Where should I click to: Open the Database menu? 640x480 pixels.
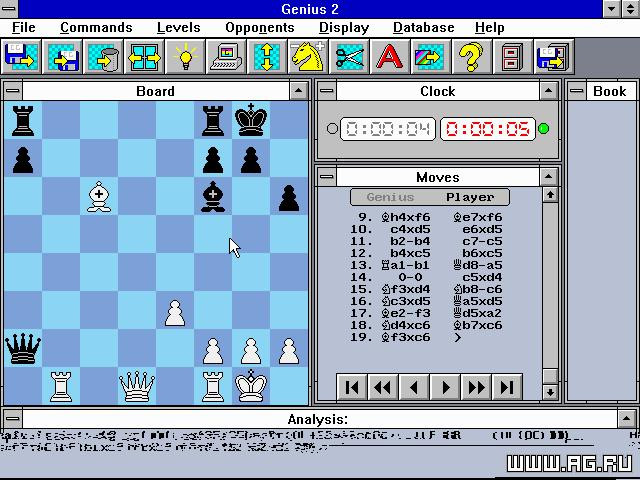(423, 28)
